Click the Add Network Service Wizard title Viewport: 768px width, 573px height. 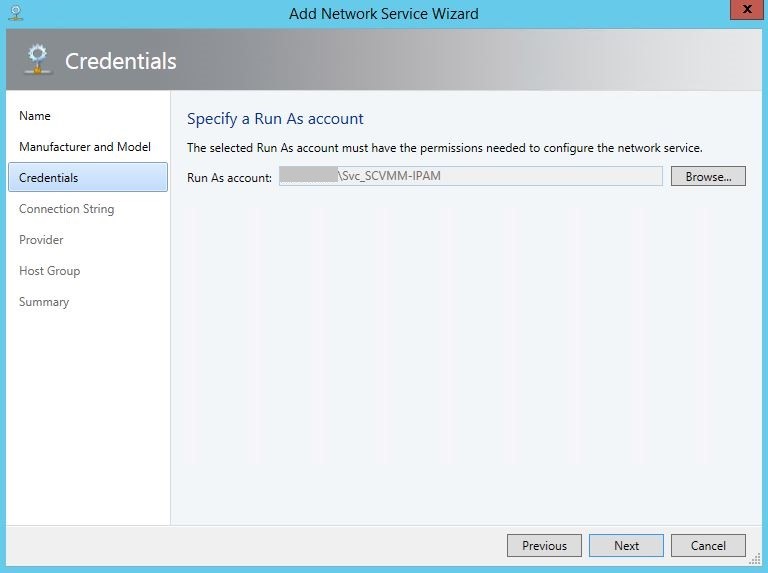[x=384, y=14]
